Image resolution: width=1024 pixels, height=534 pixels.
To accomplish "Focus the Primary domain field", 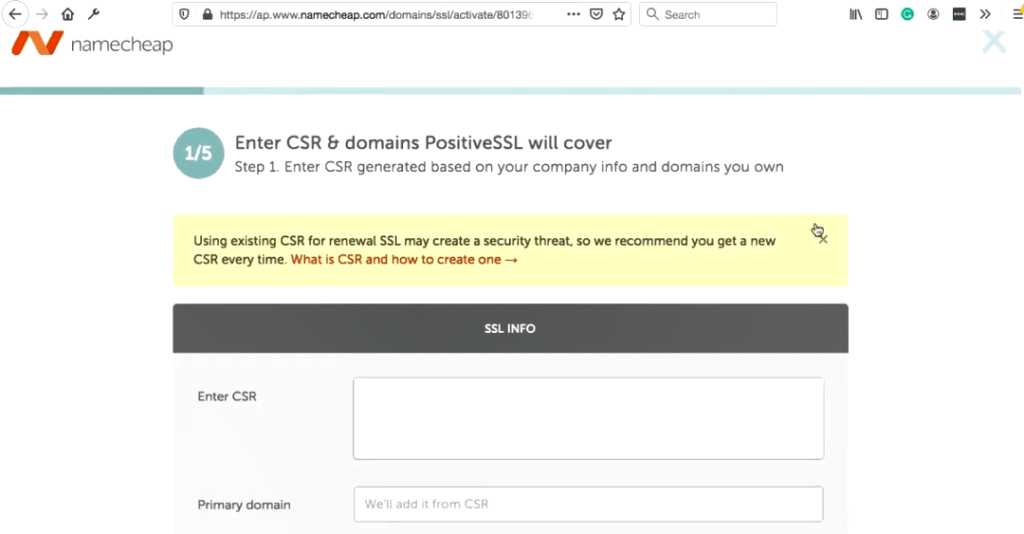I will click(x=588, y=504).
